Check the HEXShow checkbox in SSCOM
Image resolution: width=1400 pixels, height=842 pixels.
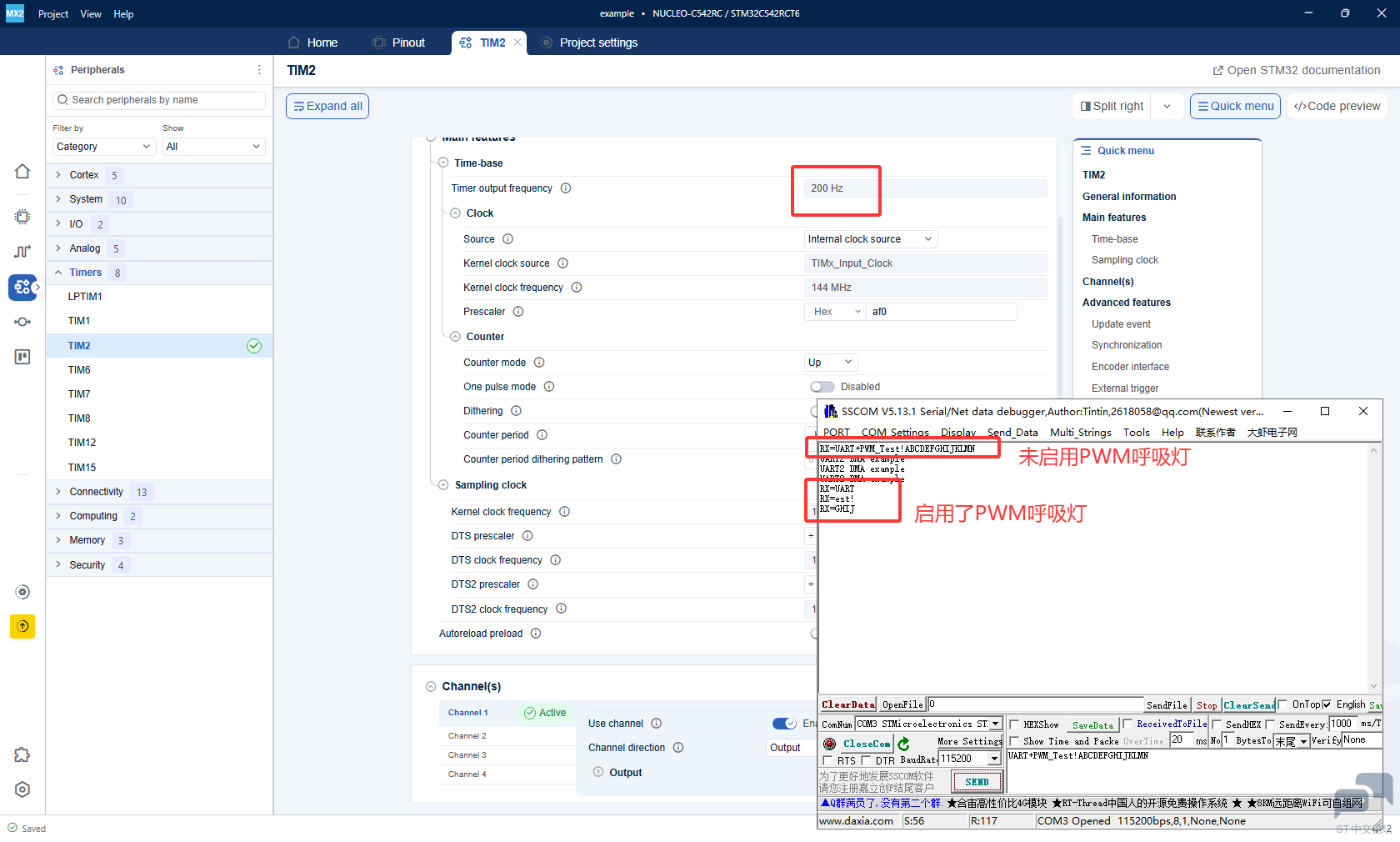[1014, 725]
